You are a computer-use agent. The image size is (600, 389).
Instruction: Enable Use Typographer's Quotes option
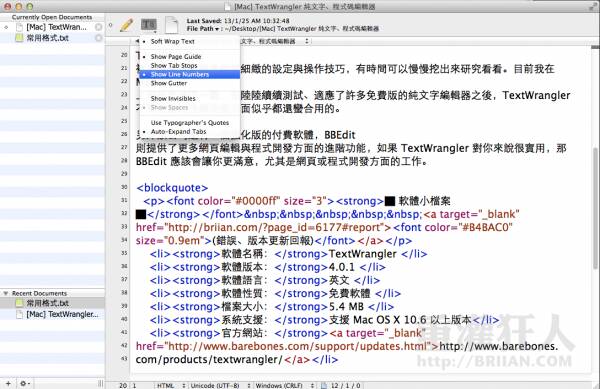click(190, 122)
